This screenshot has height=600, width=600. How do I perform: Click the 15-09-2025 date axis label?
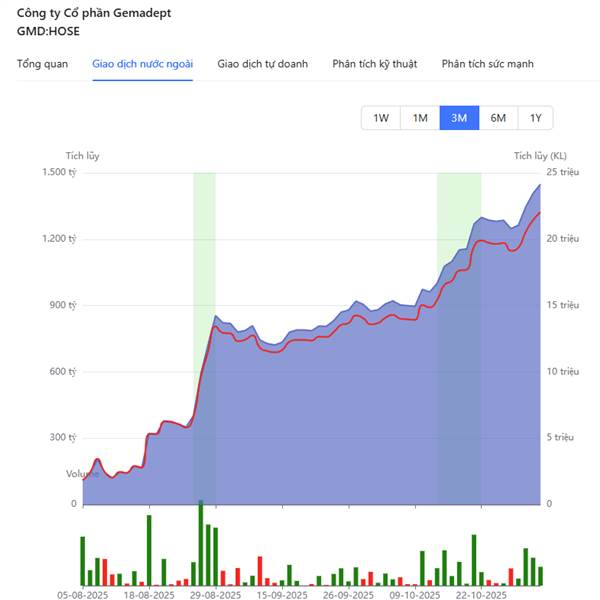280,593
